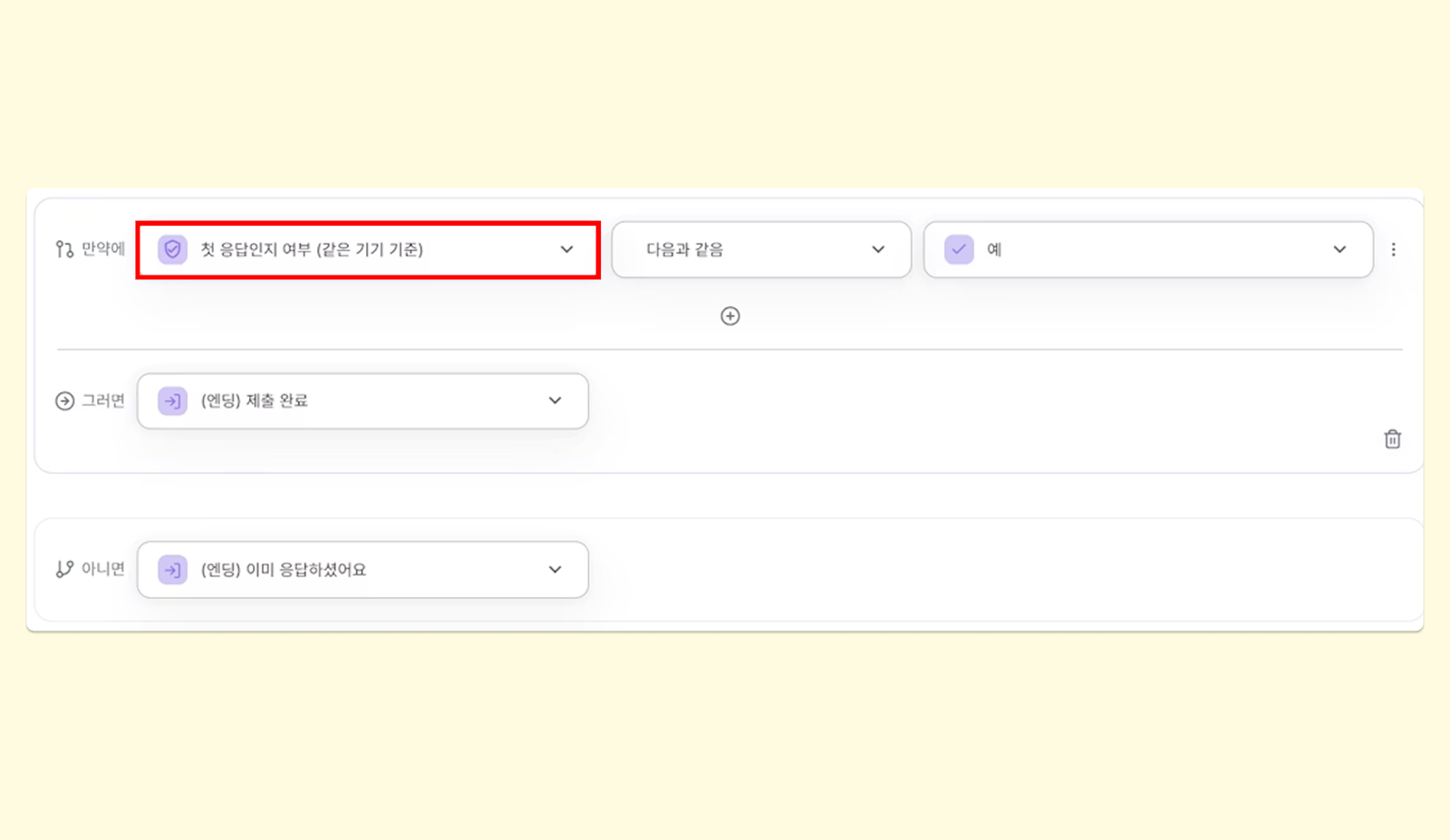Open the 첫 응답인지 여부 condition dropdown
This screenshot has height=840, width=1450.
pos(367,249)
